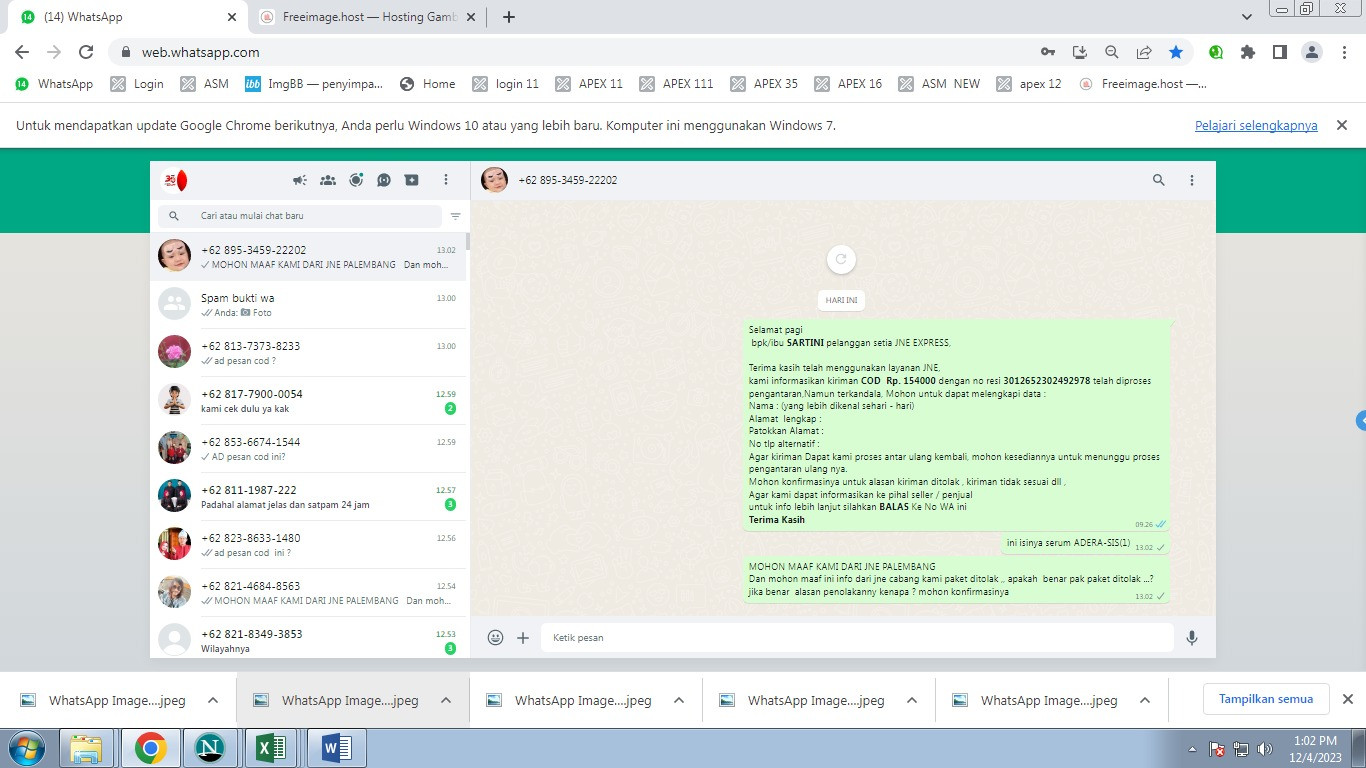Reload the web.whatsapp.com page
The width and height of the screenshot is (1366, 768).
pos(86,52)
